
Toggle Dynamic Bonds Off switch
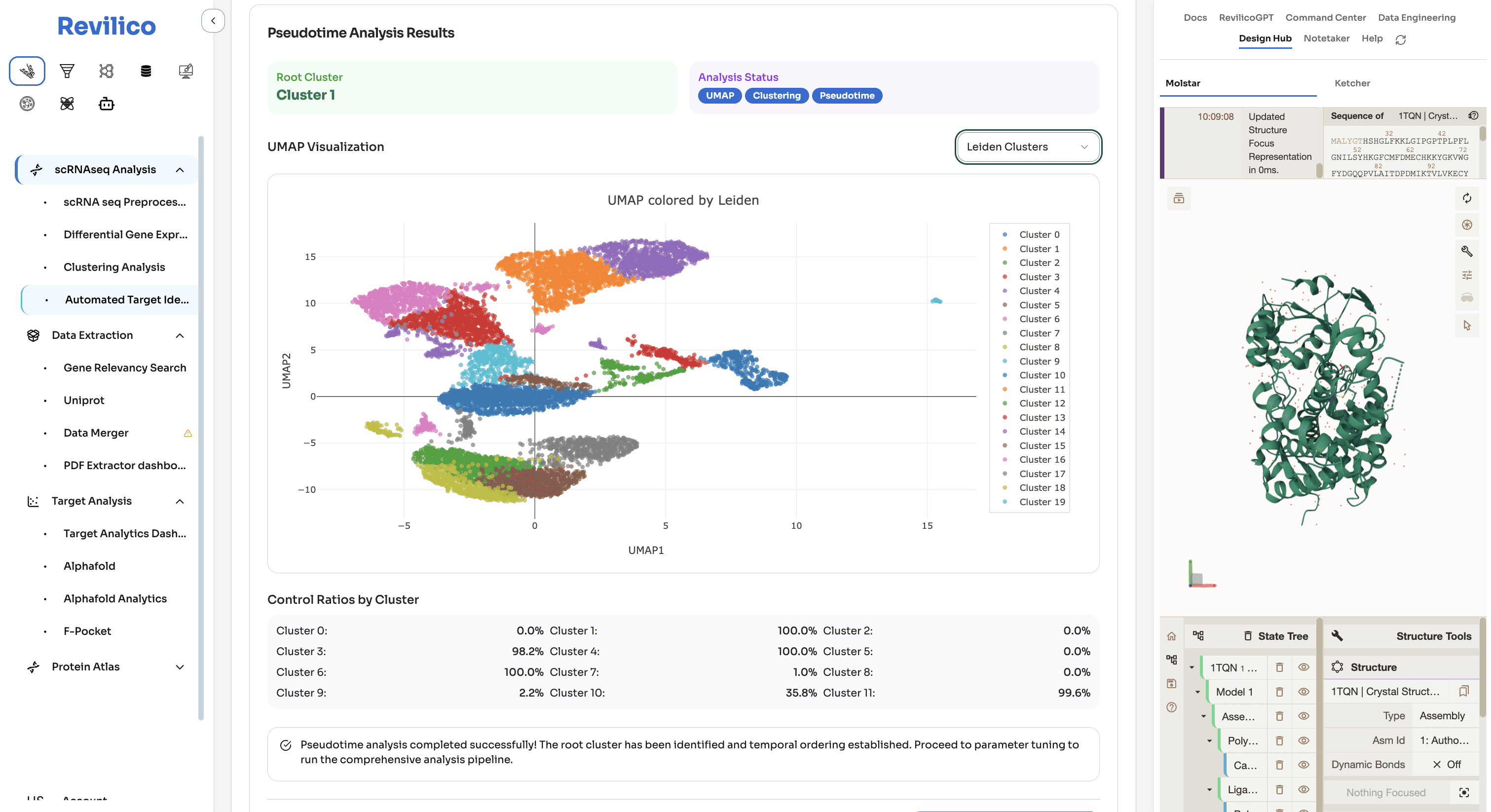point(1447,765)
